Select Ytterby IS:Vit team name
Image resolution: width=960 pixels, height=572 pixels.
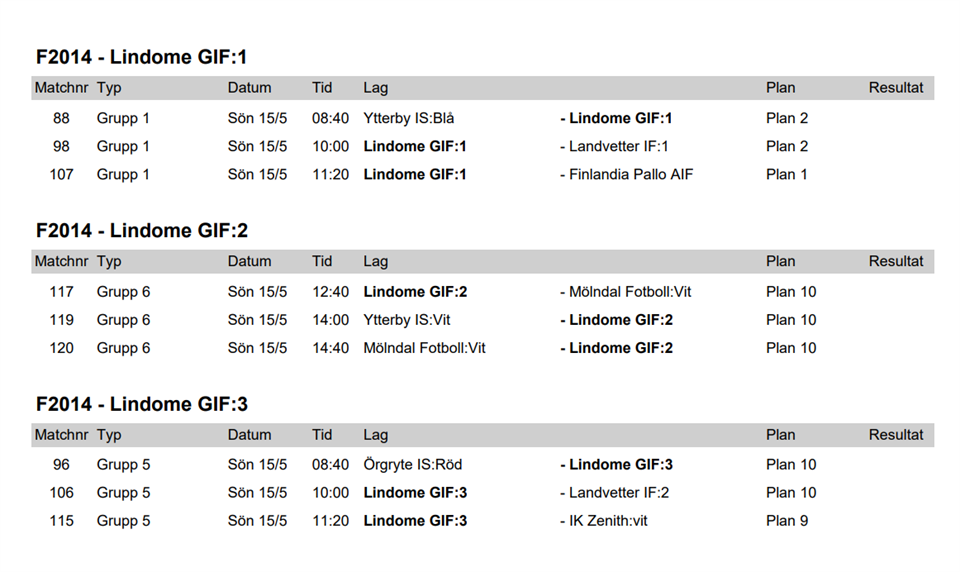click(408, 320)
